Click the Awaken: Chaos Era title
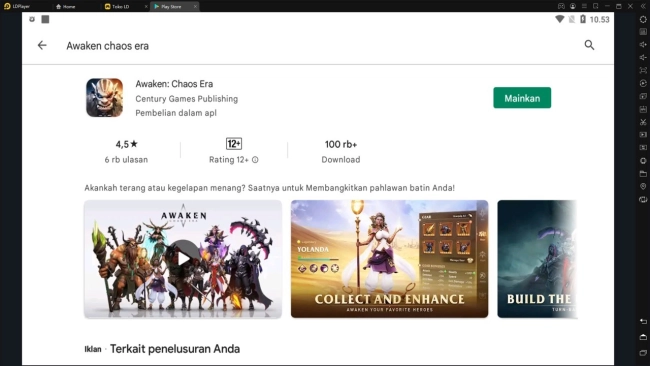 tap(174, 84)
